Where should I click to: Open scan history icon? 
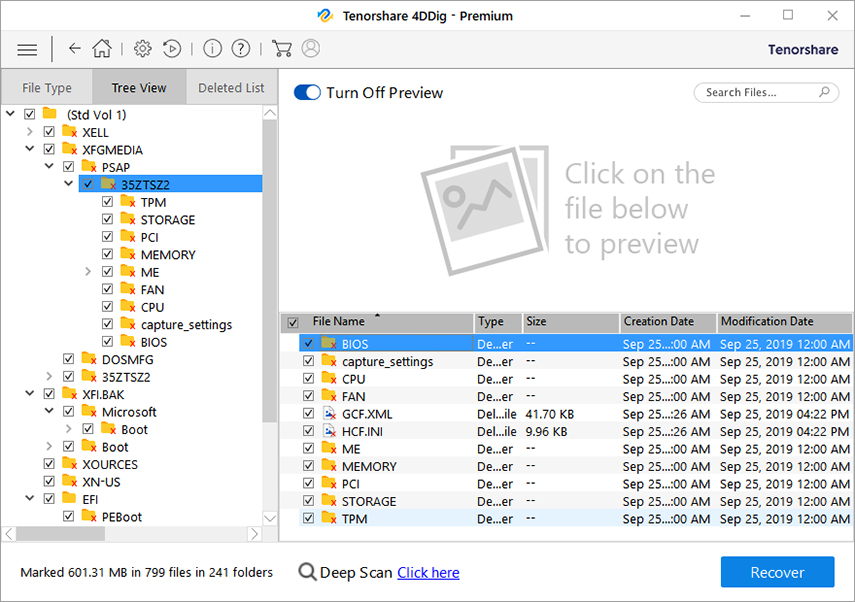(172, 49)
